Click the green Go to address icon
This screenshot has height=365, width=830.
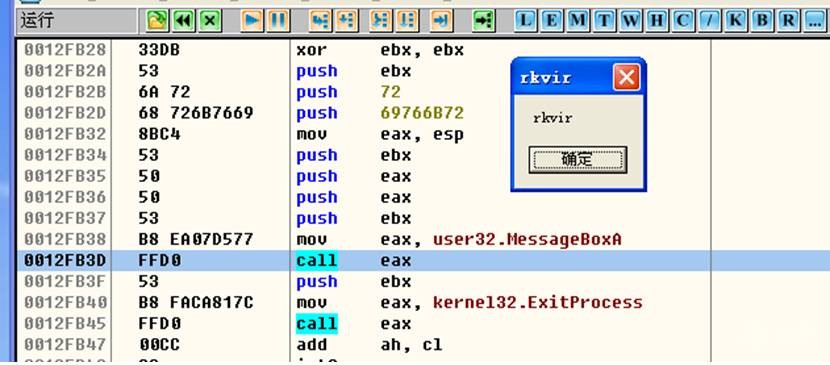tap(483, 21)
